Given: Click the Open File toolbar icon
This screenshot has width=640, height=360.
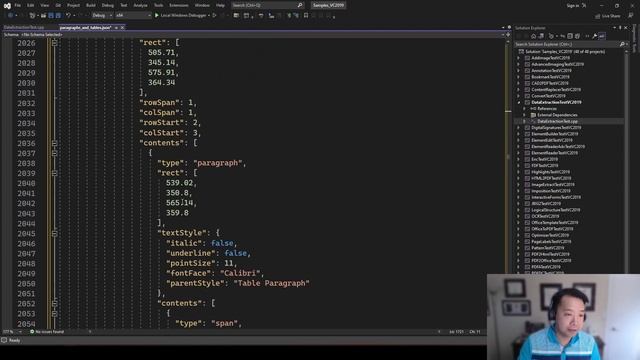Looking at the screenshot, I should tap(43, 16).
